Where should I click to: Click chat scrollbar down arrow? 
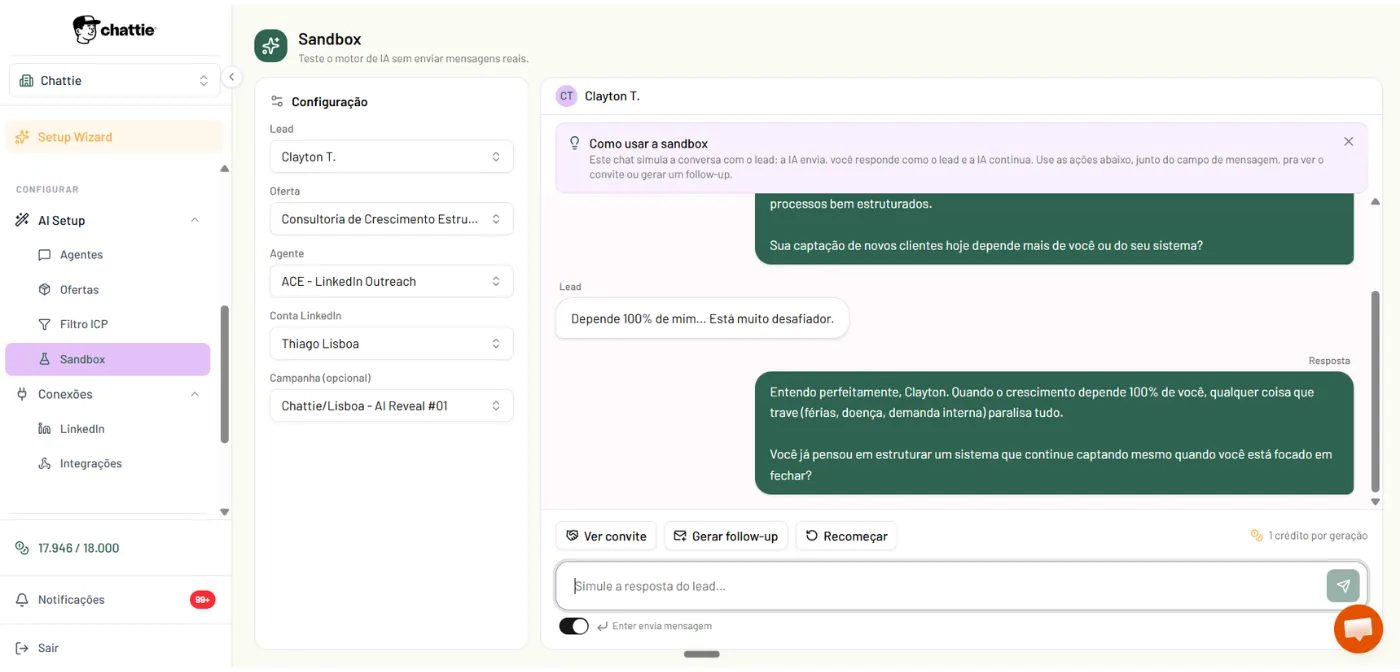[1376, 501]
